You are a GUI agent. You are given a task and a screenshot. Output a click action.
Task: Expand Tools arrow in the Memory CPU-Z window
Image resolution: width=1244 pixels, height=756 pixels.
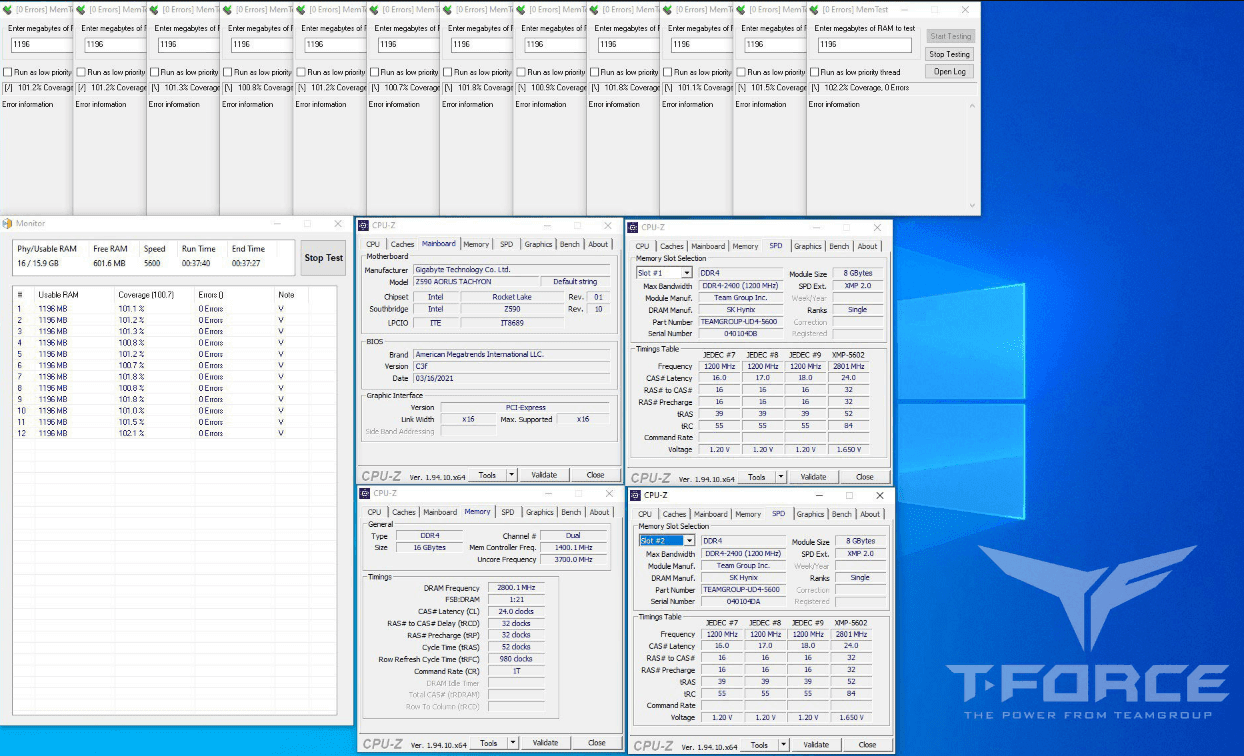[x=513, y=743]
